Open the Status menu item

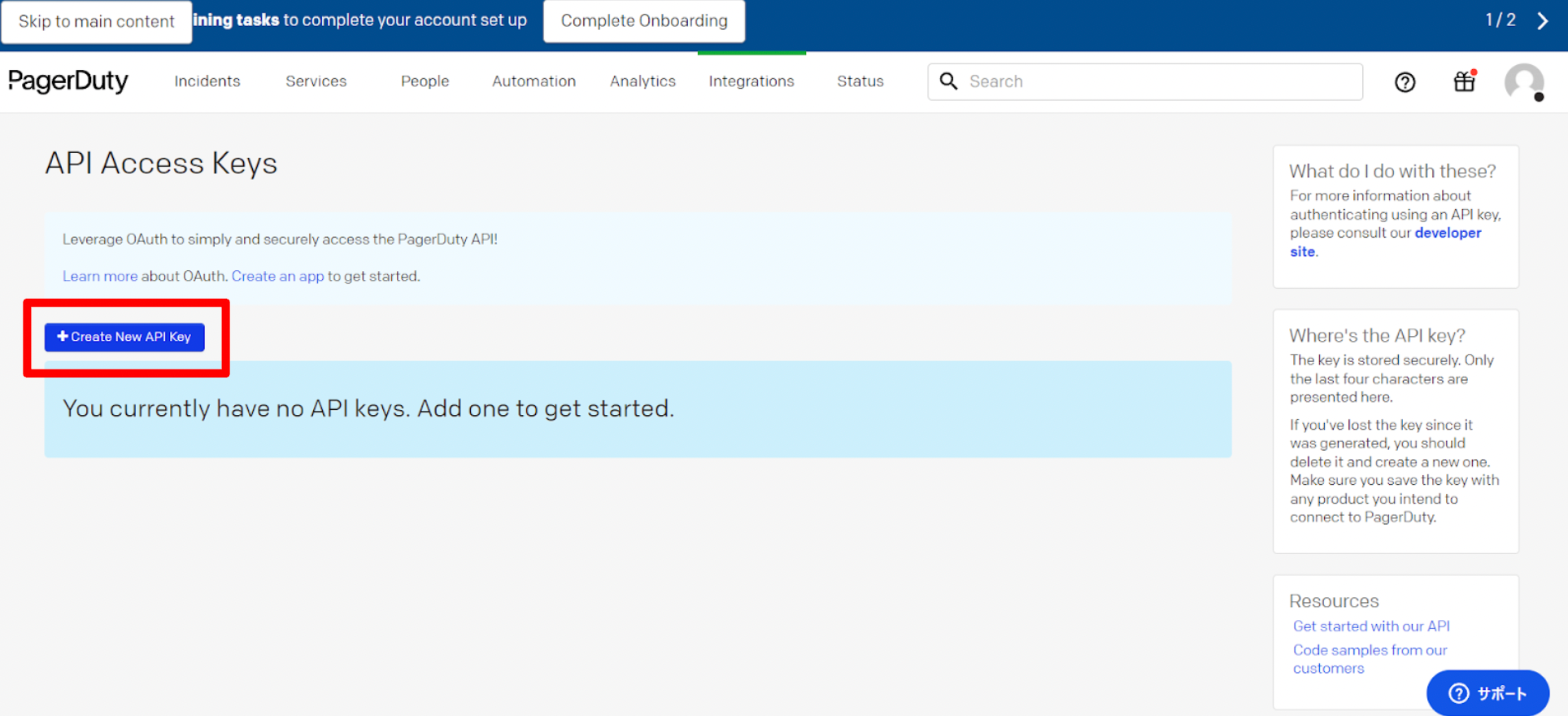pyautogui.click(x=860, y=81)
